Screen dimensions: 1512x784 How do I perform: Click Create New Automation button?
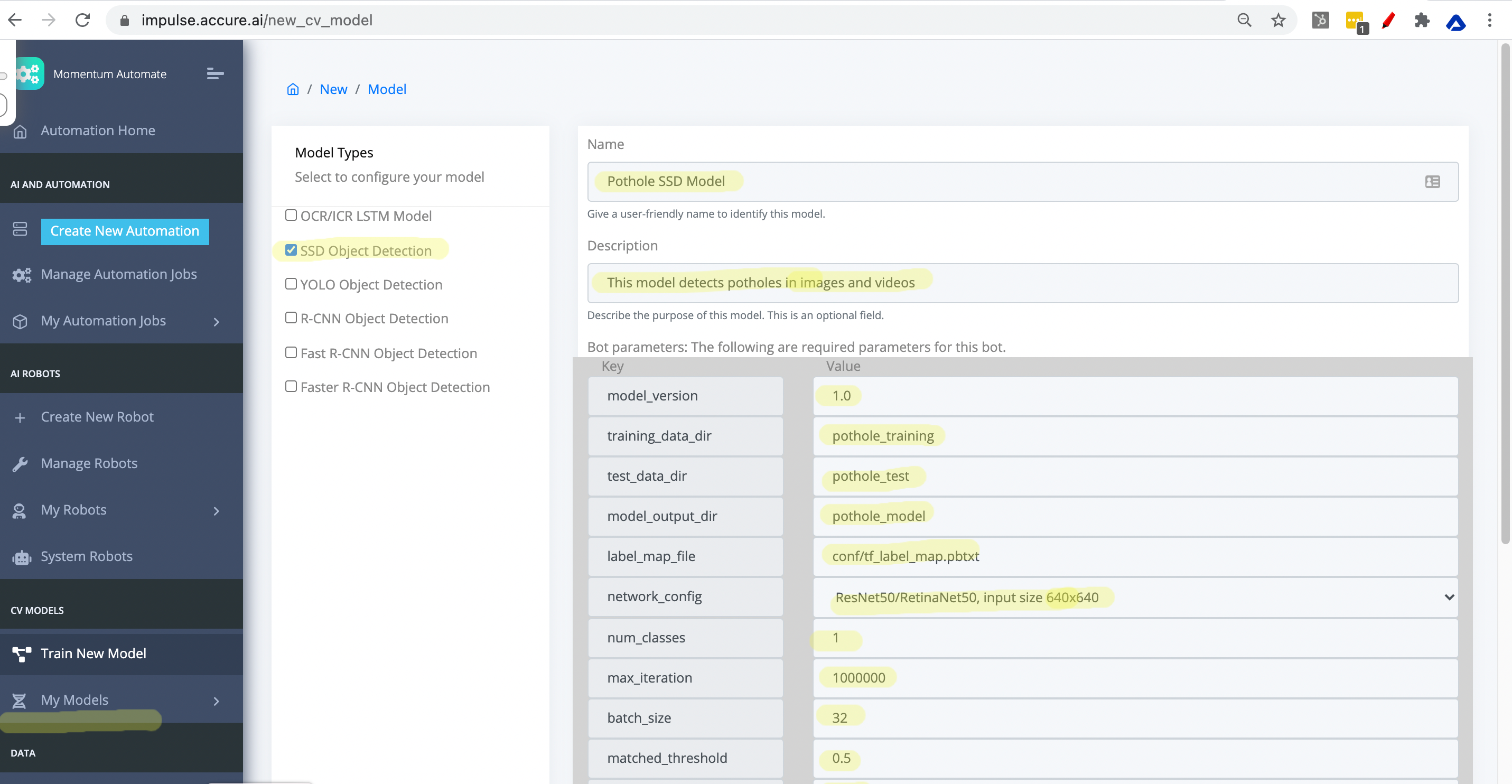pos(125,231)
